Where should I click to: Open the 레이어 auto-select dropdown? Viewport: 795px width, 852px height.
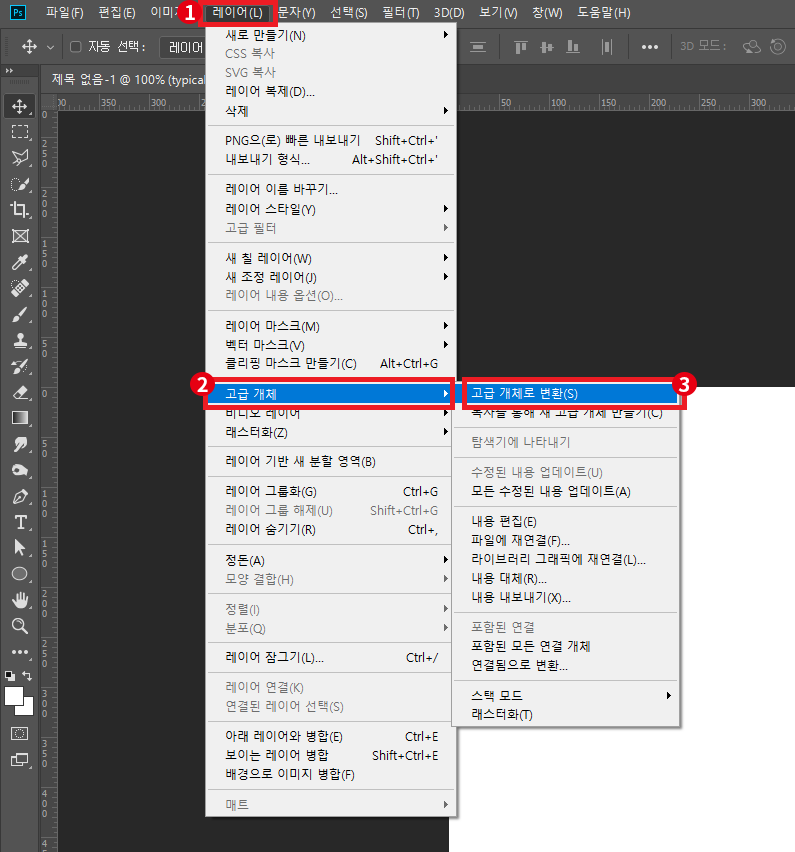click(183, 47)
